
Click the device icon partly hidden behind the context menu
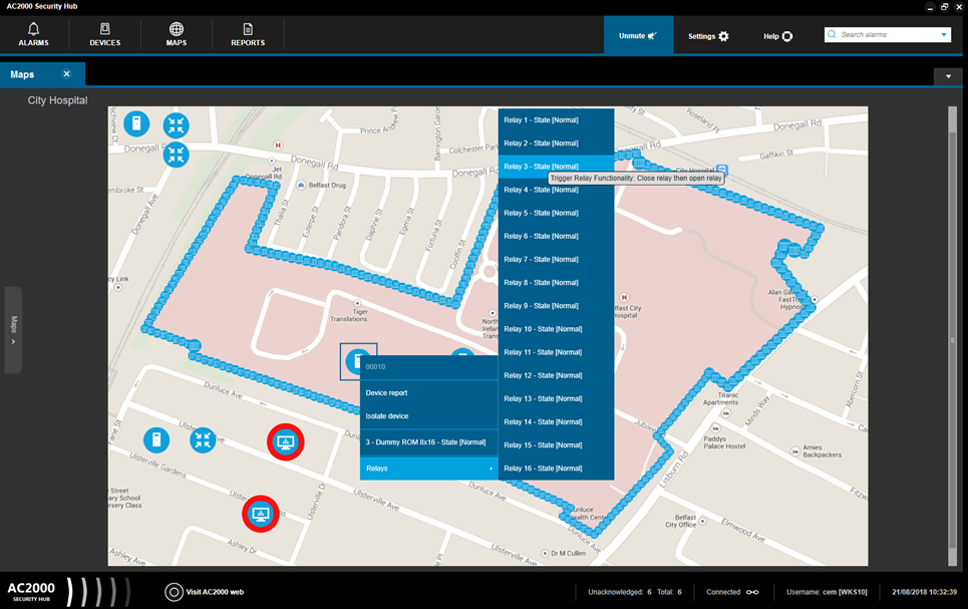click(462, 353)
